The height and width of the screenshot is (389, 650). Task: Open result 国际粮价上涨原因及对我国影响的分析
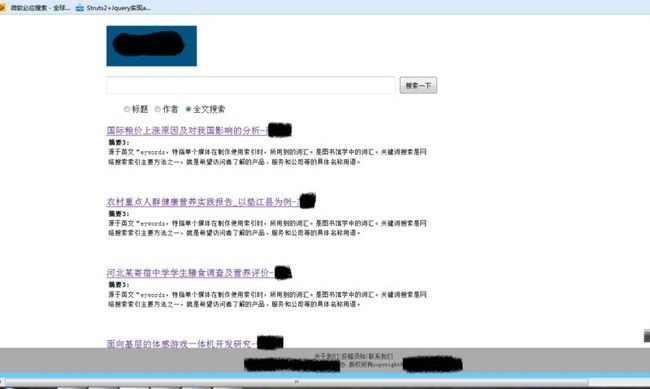[187, 131]
